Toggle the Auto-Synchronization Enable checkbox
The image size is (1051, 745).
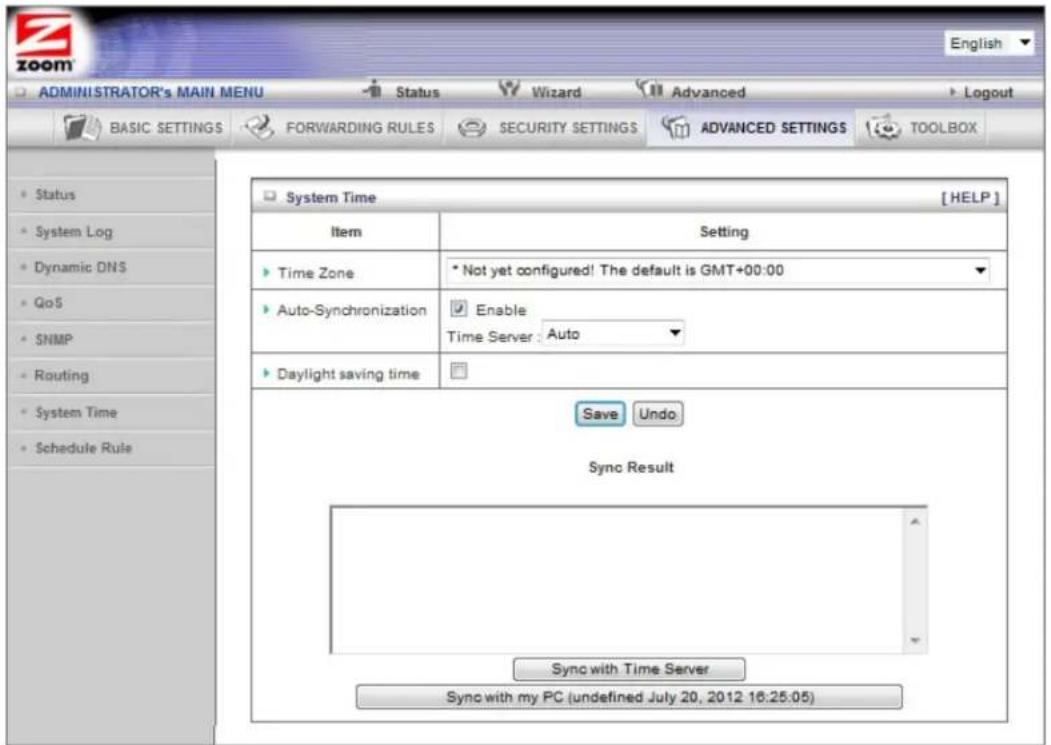point(458,308)
